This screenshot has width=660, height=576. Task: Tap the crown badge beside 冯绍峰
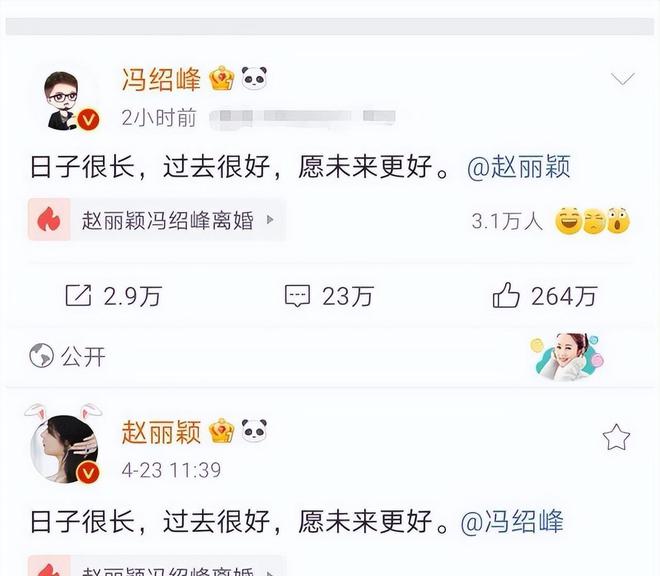click(x=222, y=79)
